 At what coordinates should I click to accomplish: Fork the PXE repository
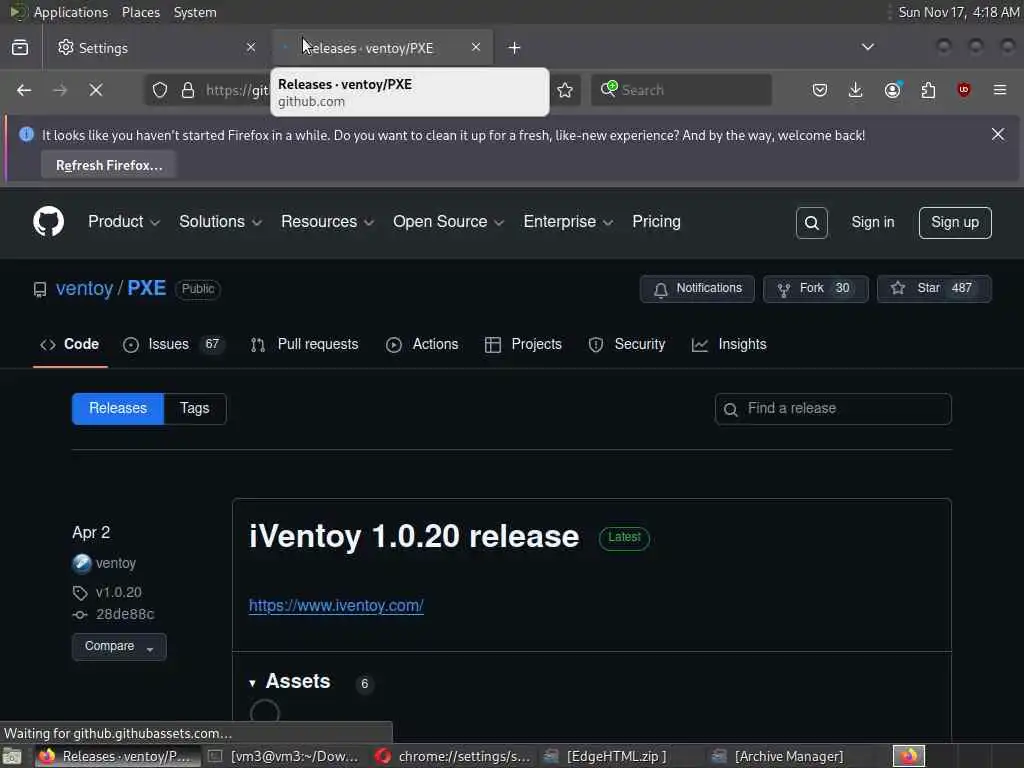click(x=816, y=289)
